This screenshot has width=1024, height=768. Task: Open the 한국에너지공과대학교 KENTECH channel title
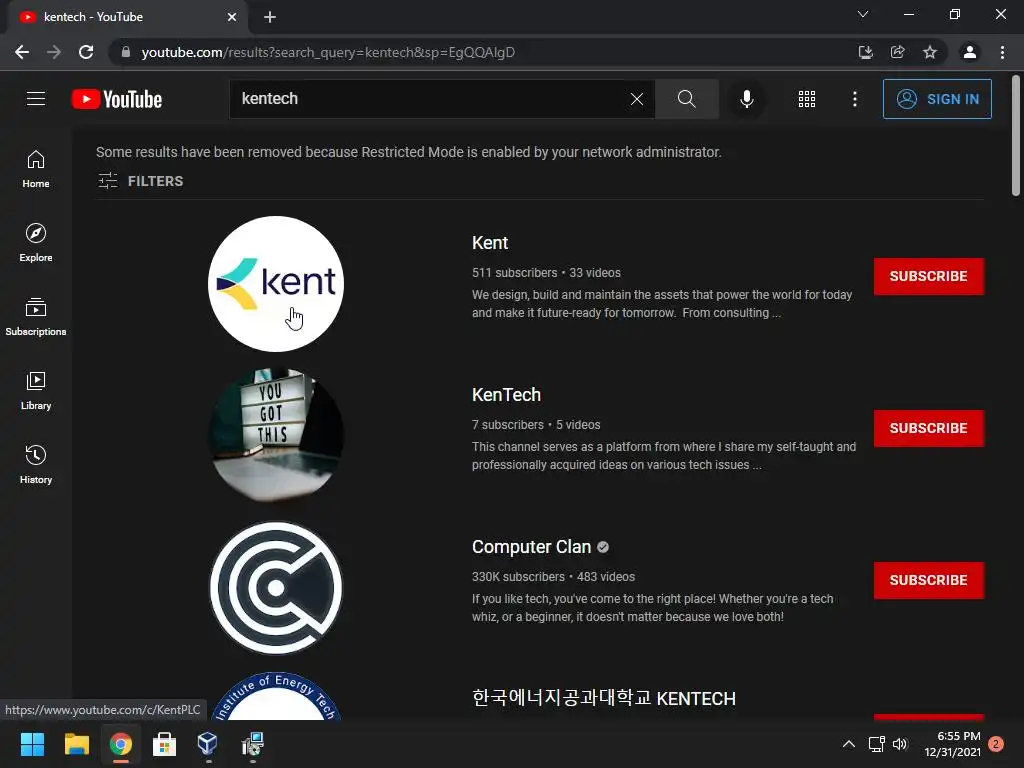click(603, 698)
